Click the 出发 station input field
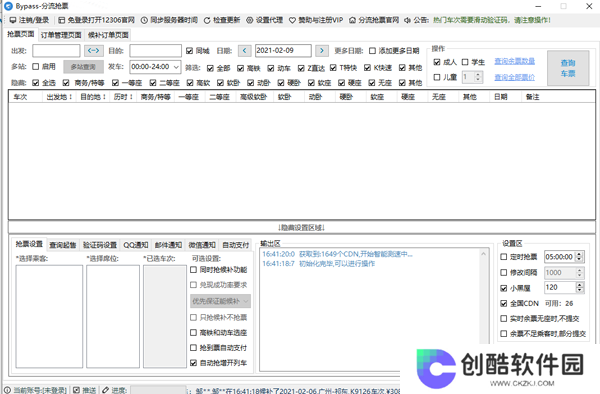Image resolution: width=600 pixels, height=394 pixels. point(56,50)
